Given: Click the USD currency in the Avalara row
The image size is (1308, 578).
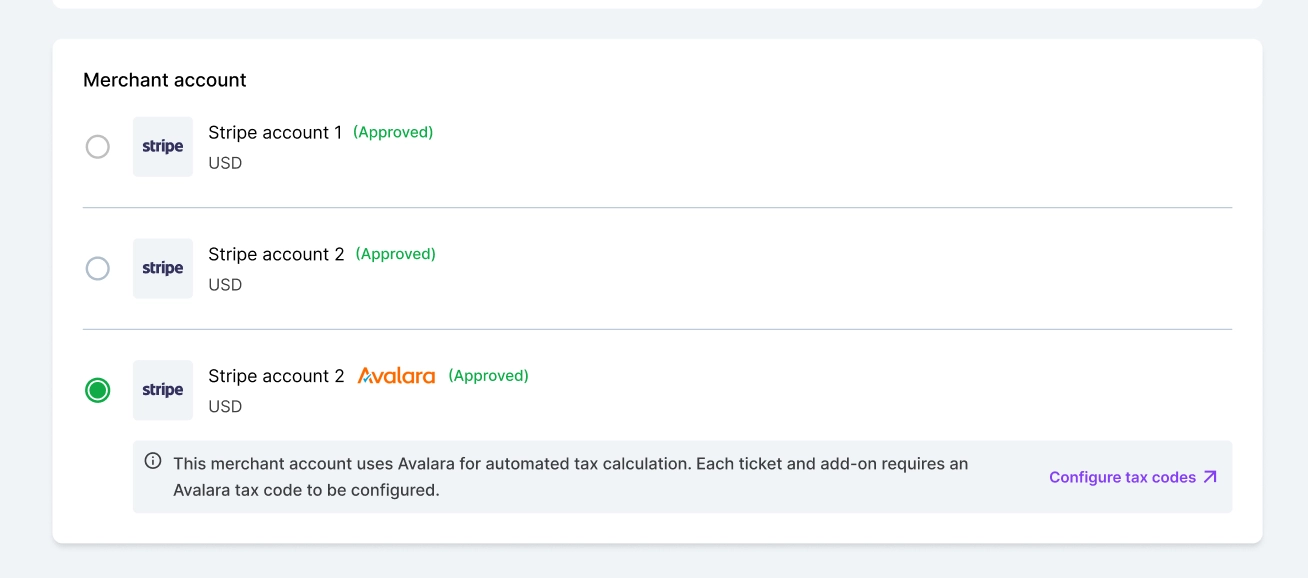Looking at the screenshot, I should (x=225, y=407).
